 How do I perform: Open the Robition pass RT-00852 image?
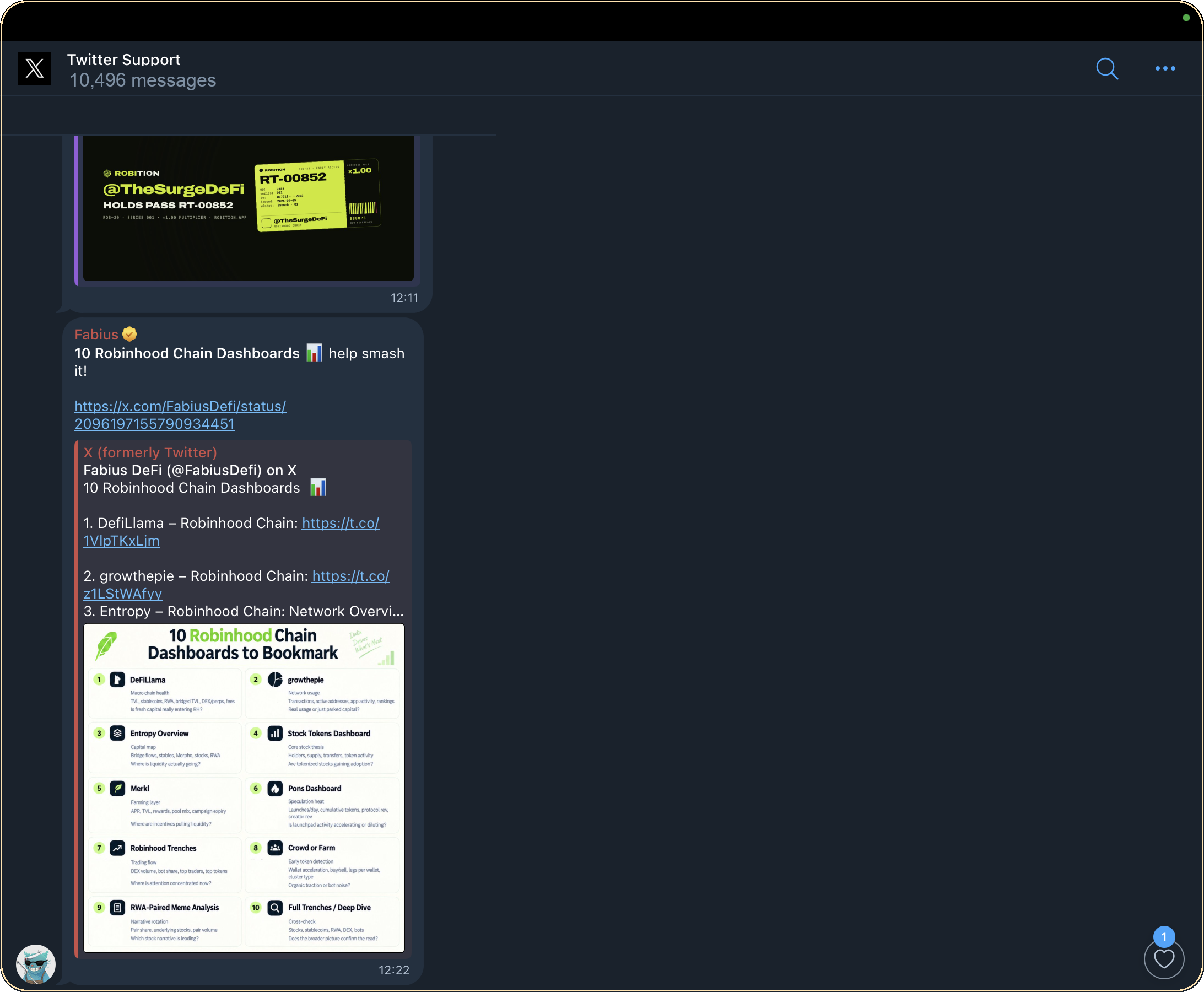248,208
